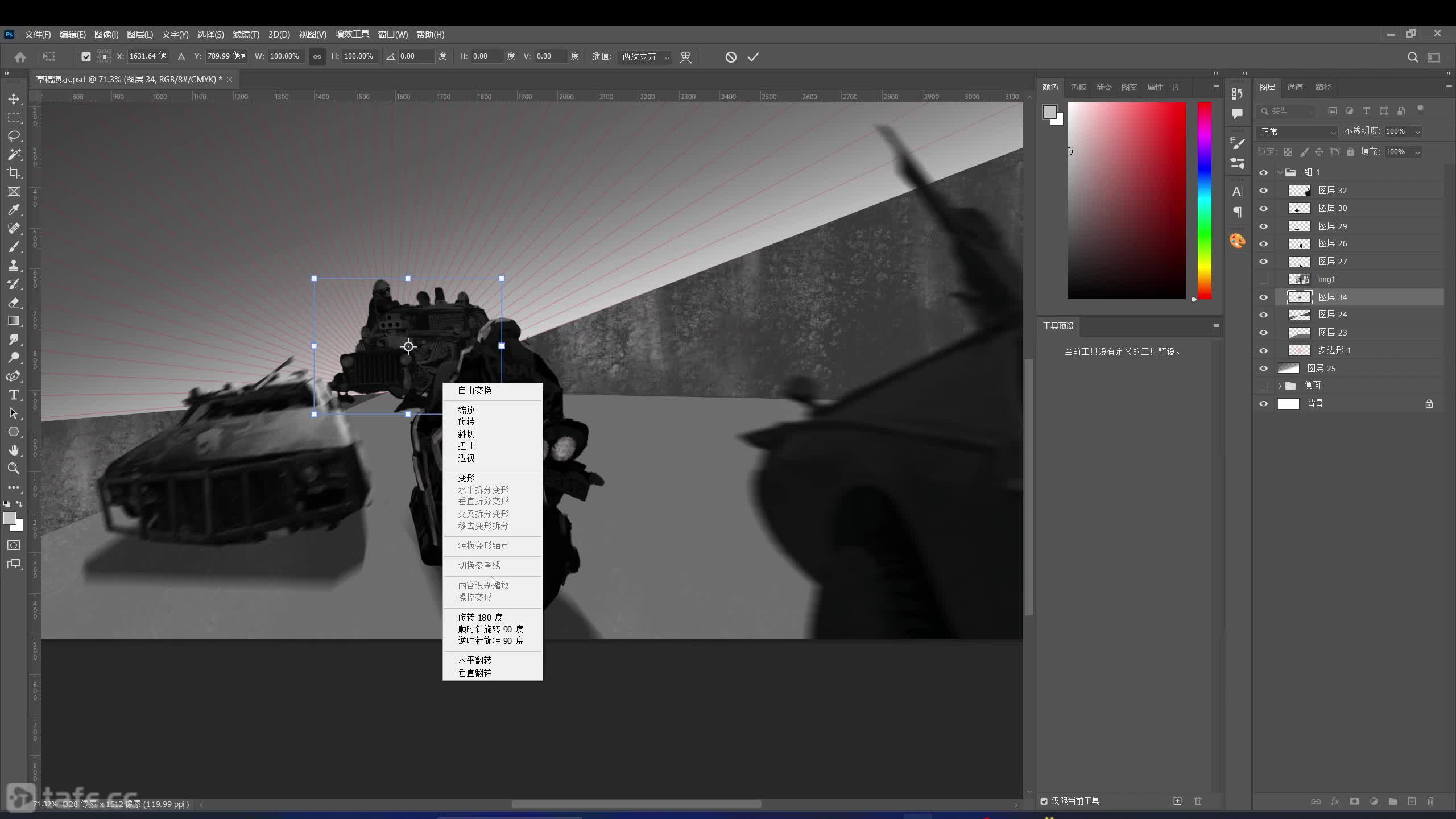Select the Move tool
This screenshot has width=1456, height=819.
[14, 99]
